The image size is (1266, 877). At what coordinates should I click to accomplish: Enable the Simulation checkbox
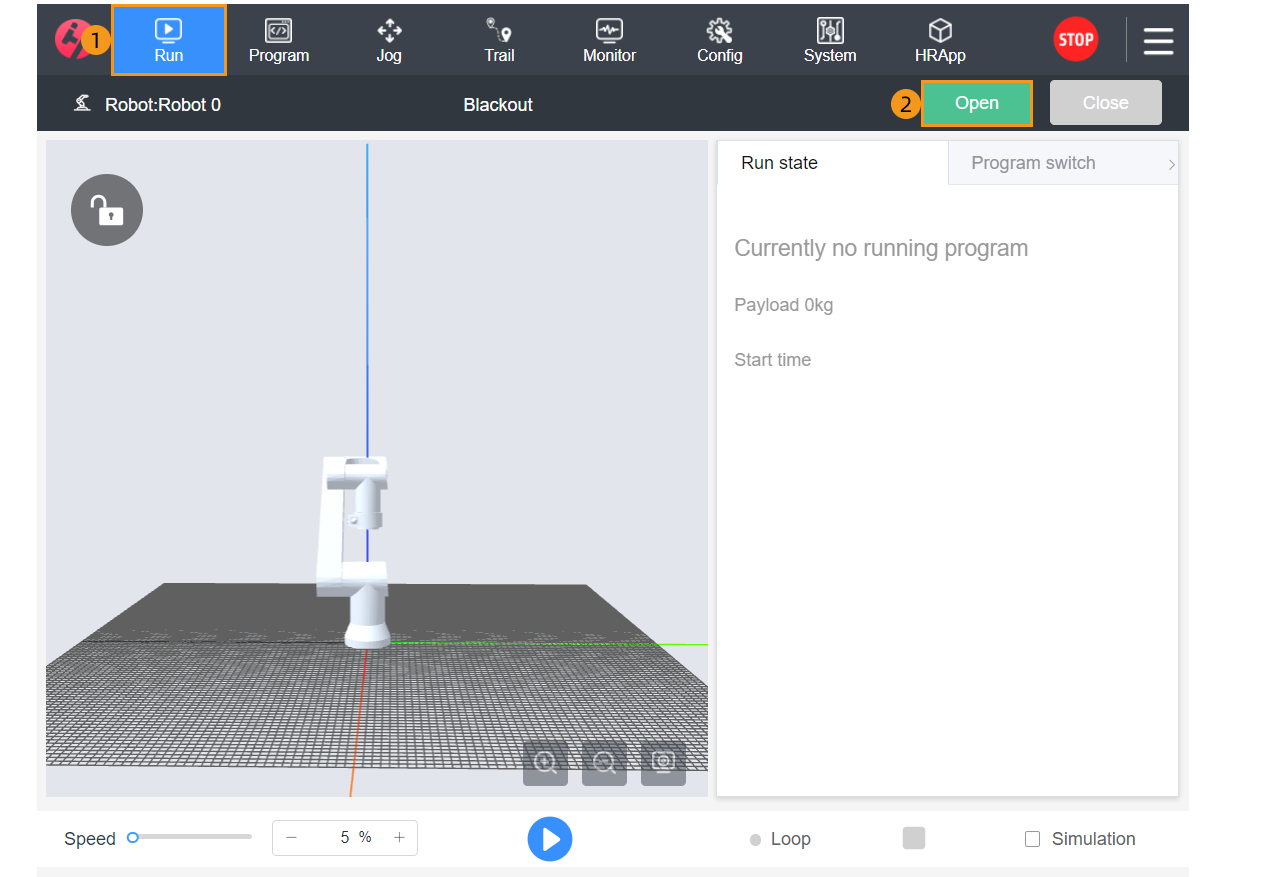click(1033, 839)
